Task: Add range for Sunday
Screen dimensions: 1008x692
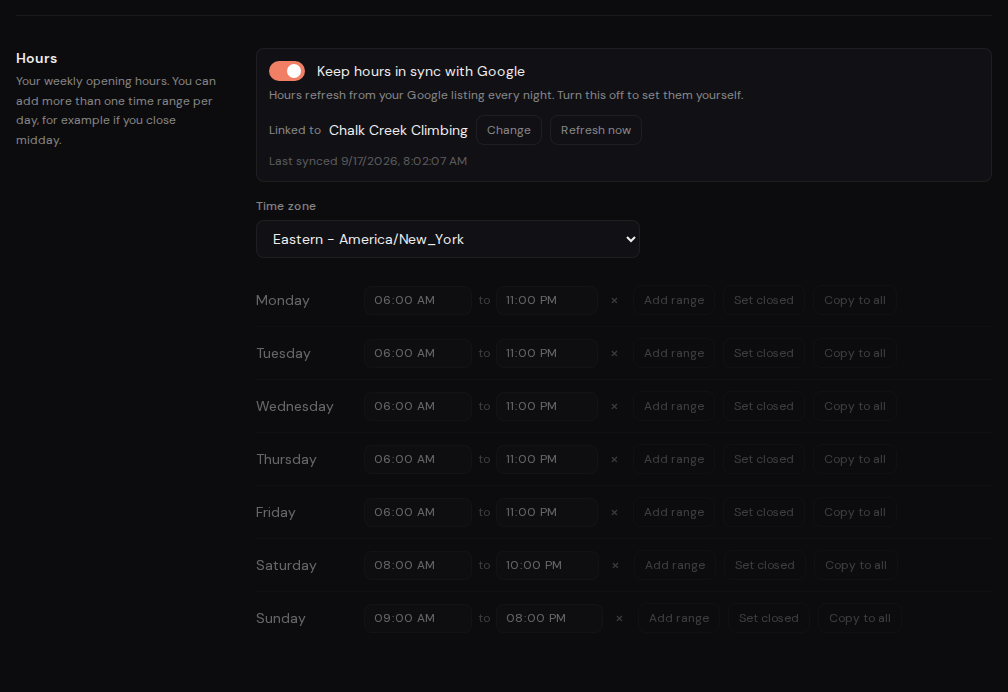Action: pos(679,618)
